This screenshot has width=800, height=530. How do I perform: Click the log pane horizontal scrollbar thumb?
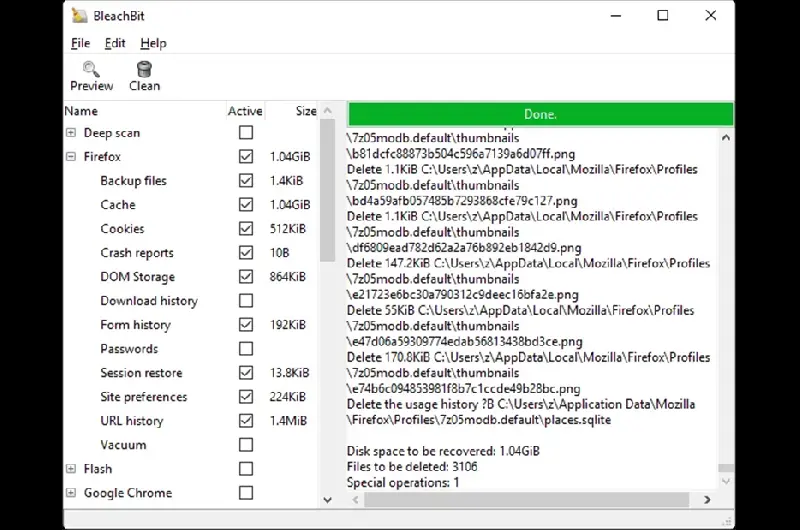pos(527,500)
